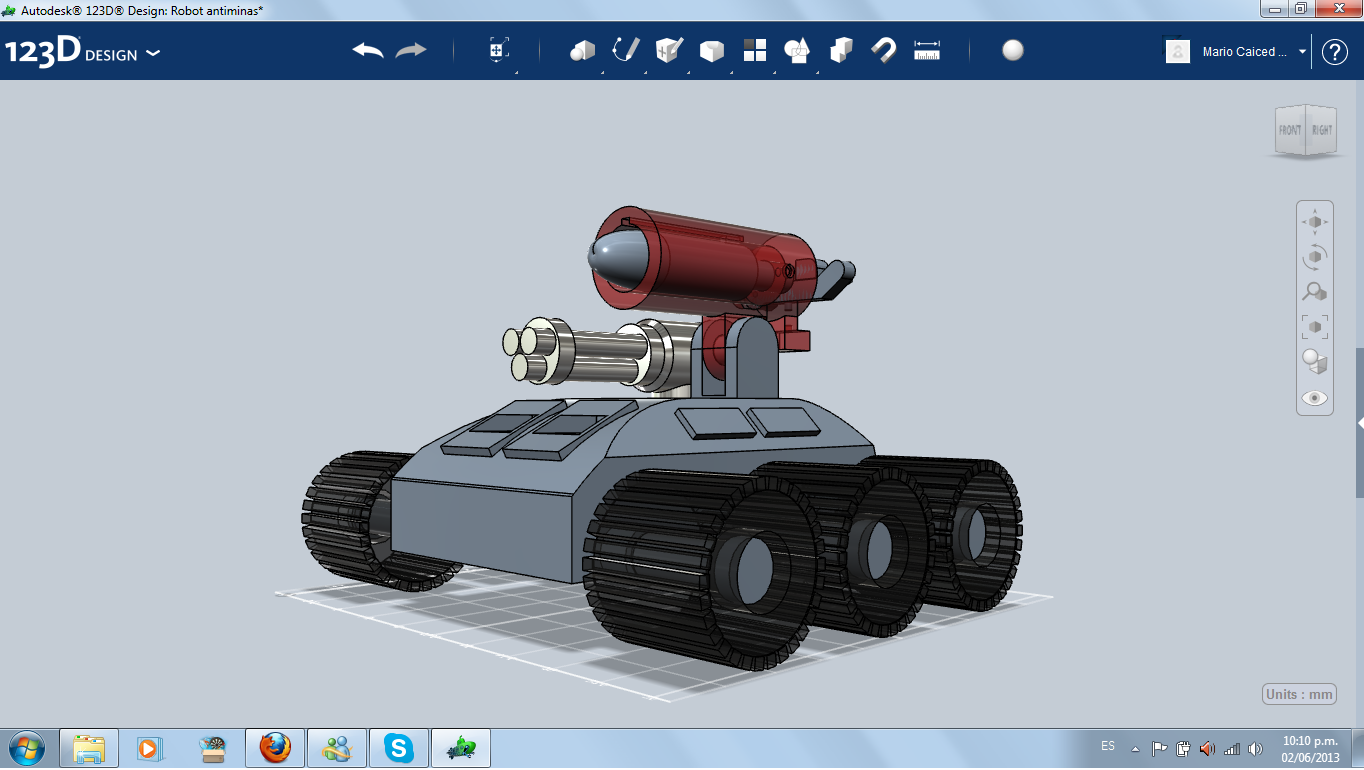Screen dimensions: 1364x770
Task: Select the Orbit navigation tool
Action: tap(1315, 256)
